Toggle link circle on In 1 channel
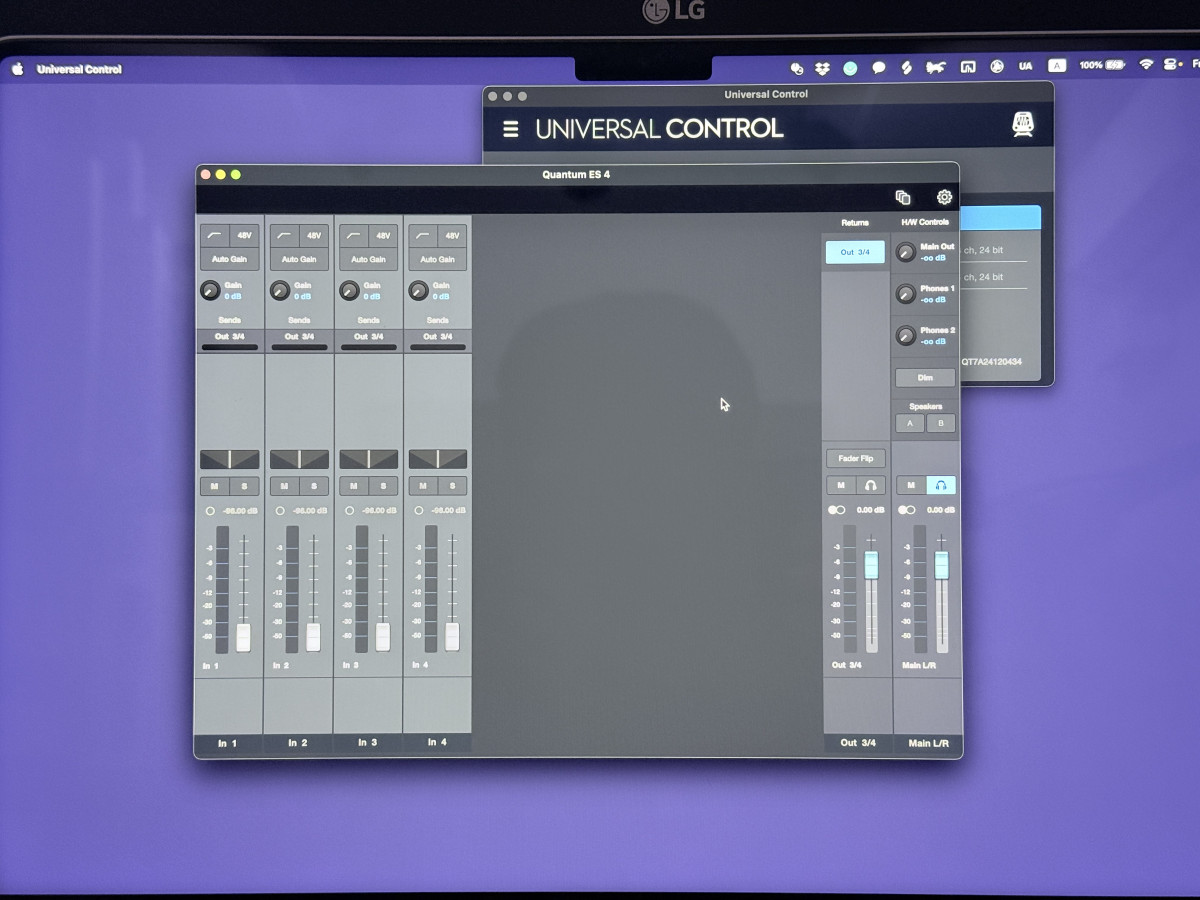Screen dimensions: 1200x900 210,511
